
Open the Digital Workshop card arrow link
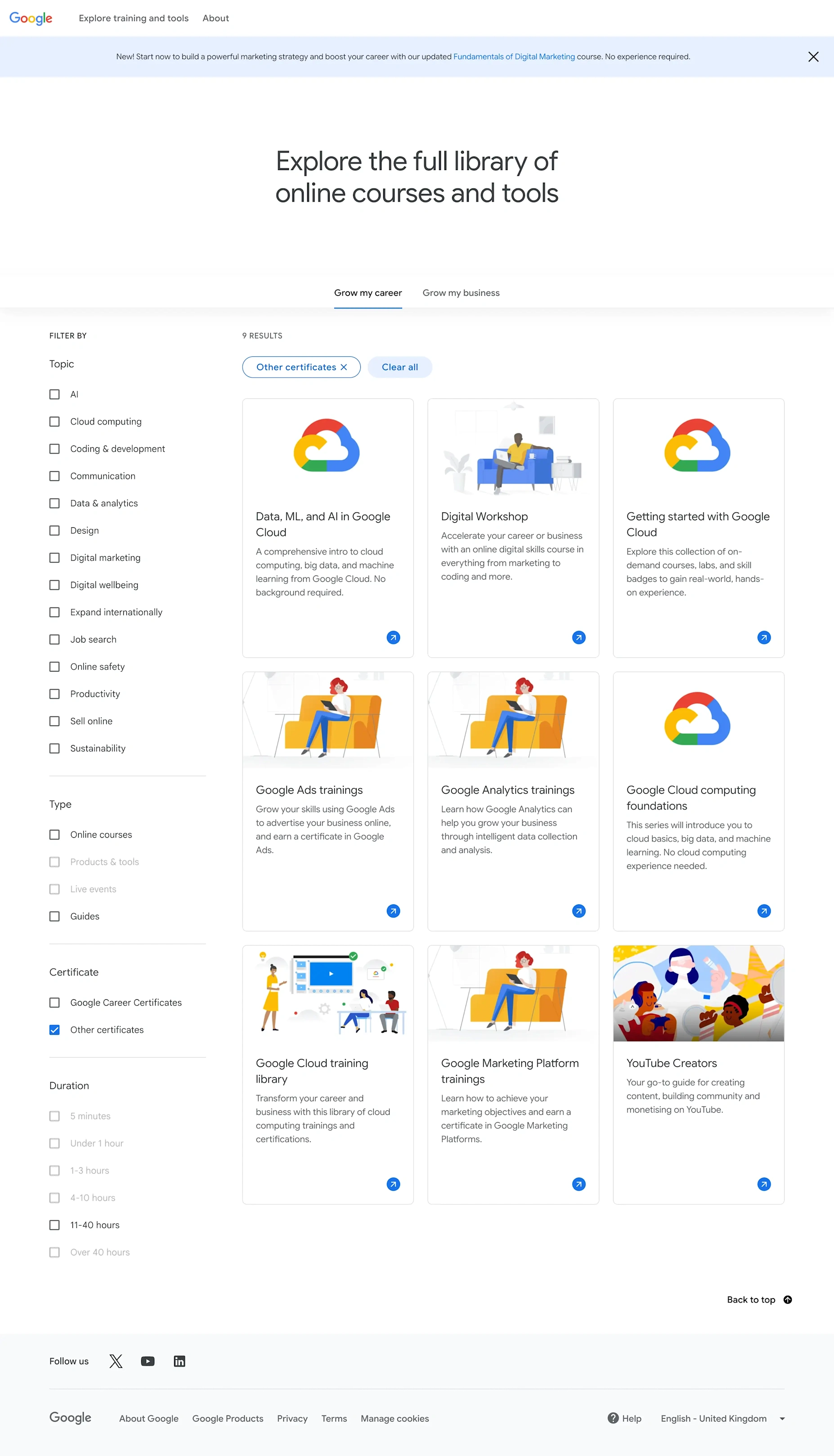(578, 637)
